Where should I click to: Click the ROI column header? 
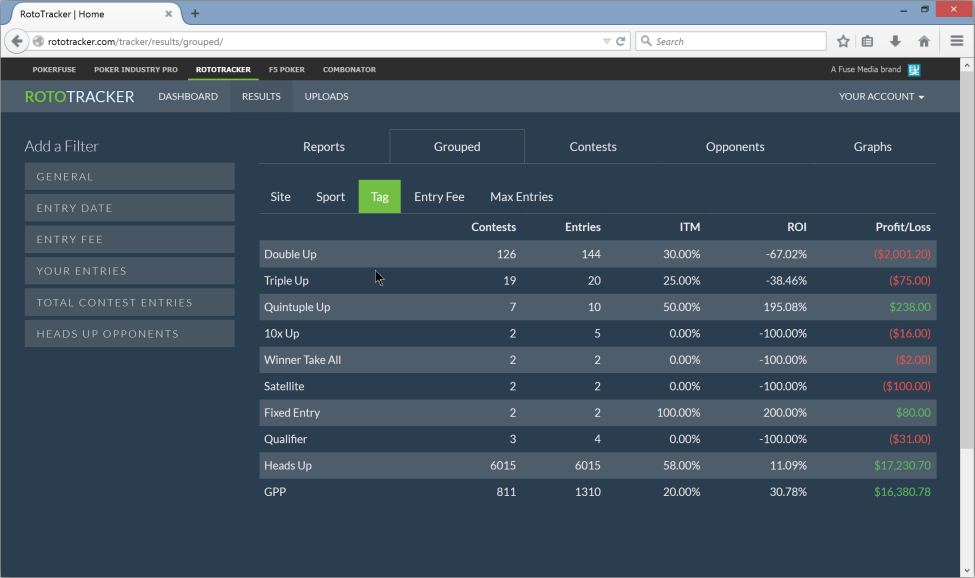point(797,227)
